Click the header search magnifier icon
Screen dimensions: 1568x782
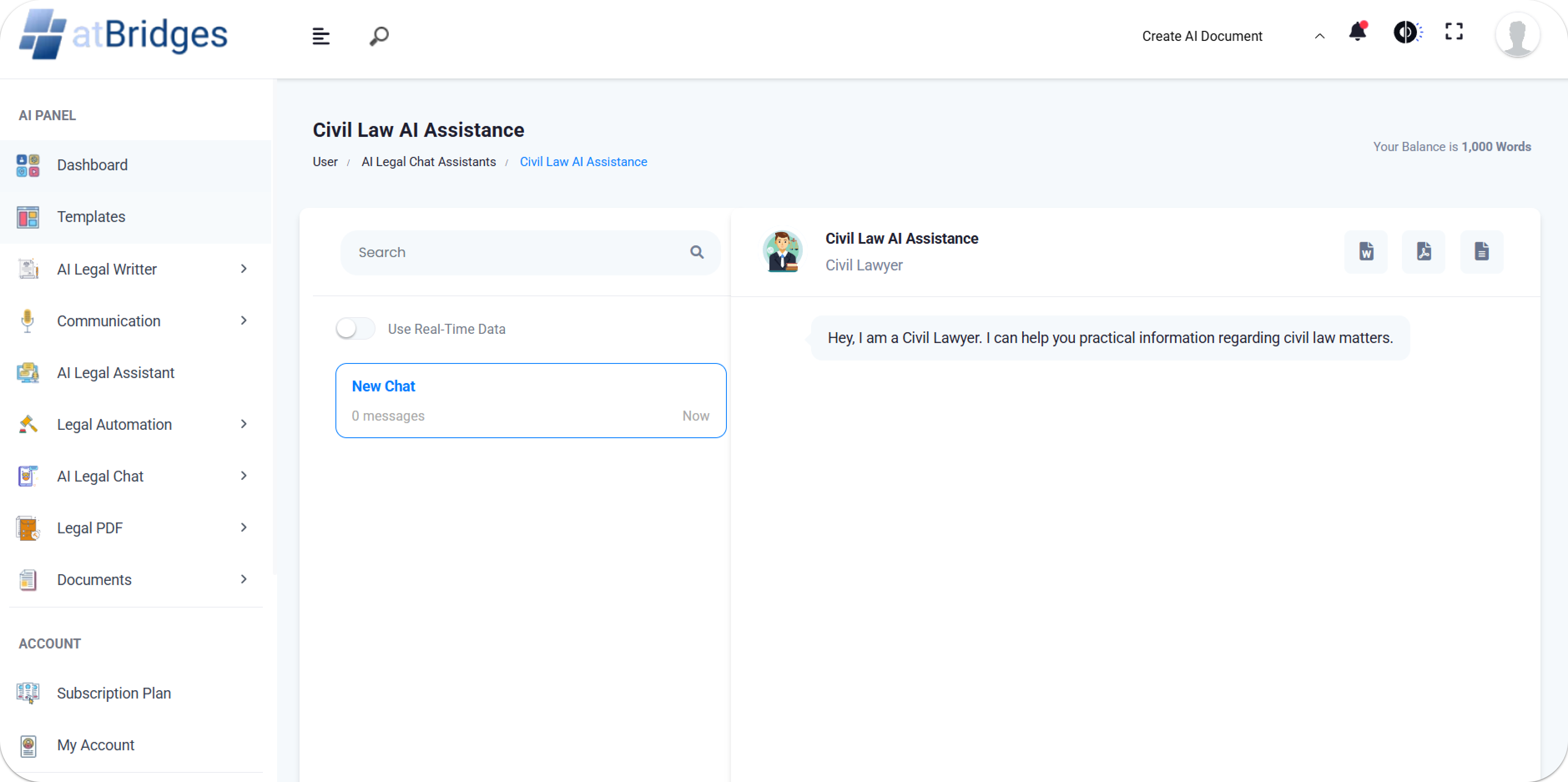[x=378, y=37]
